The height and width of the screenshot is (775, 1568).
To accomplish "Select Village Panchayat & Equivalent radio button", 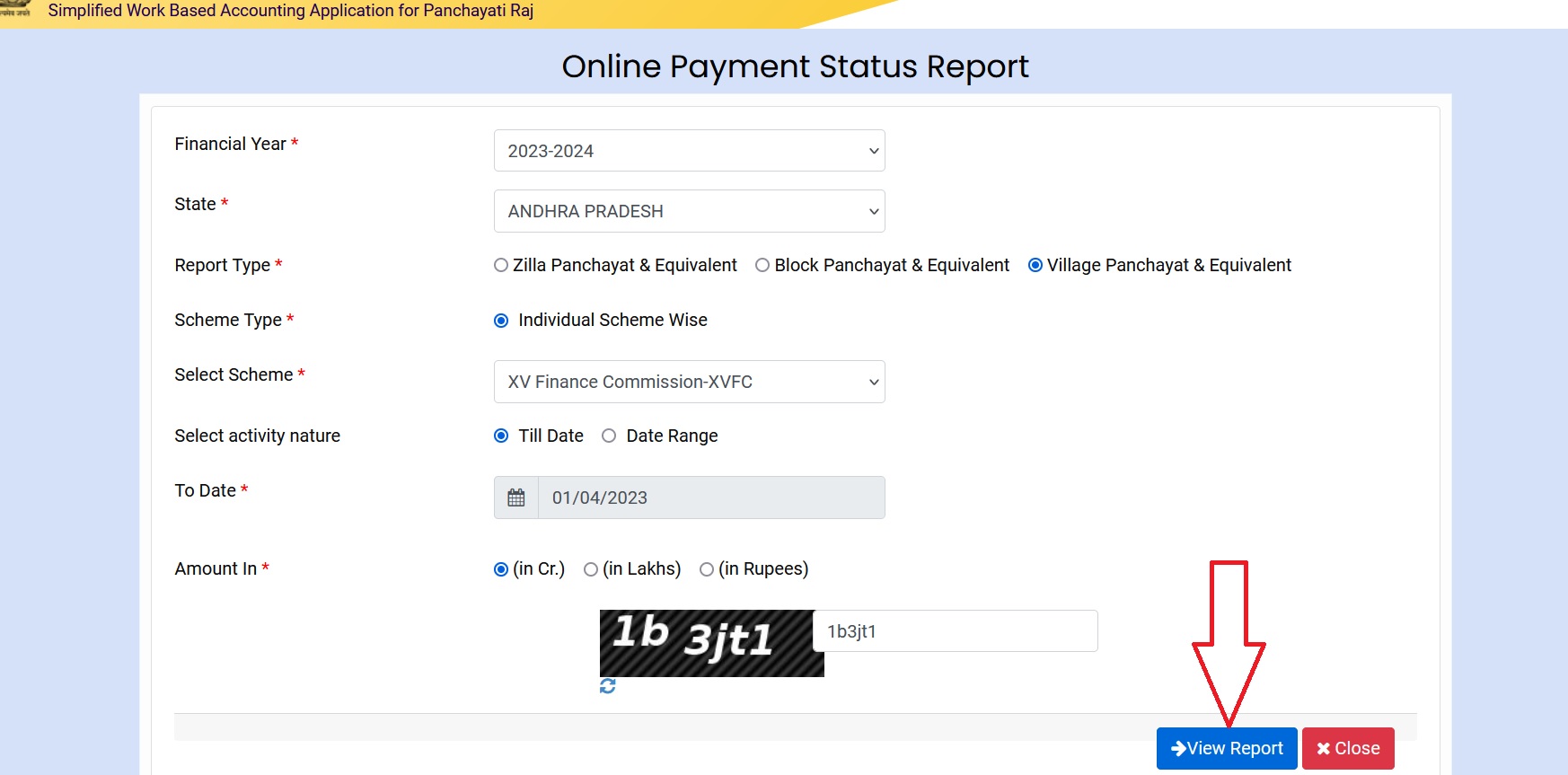I will tap(1035, 266).
